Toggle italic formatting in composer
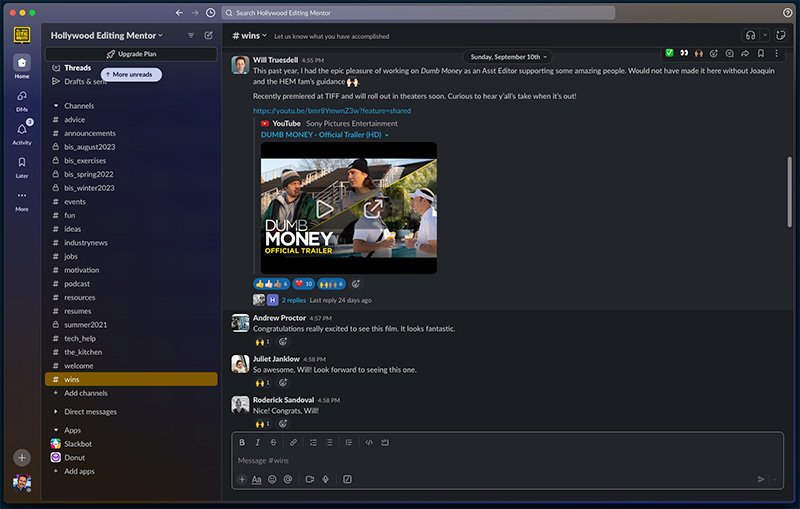 (258, 443)
